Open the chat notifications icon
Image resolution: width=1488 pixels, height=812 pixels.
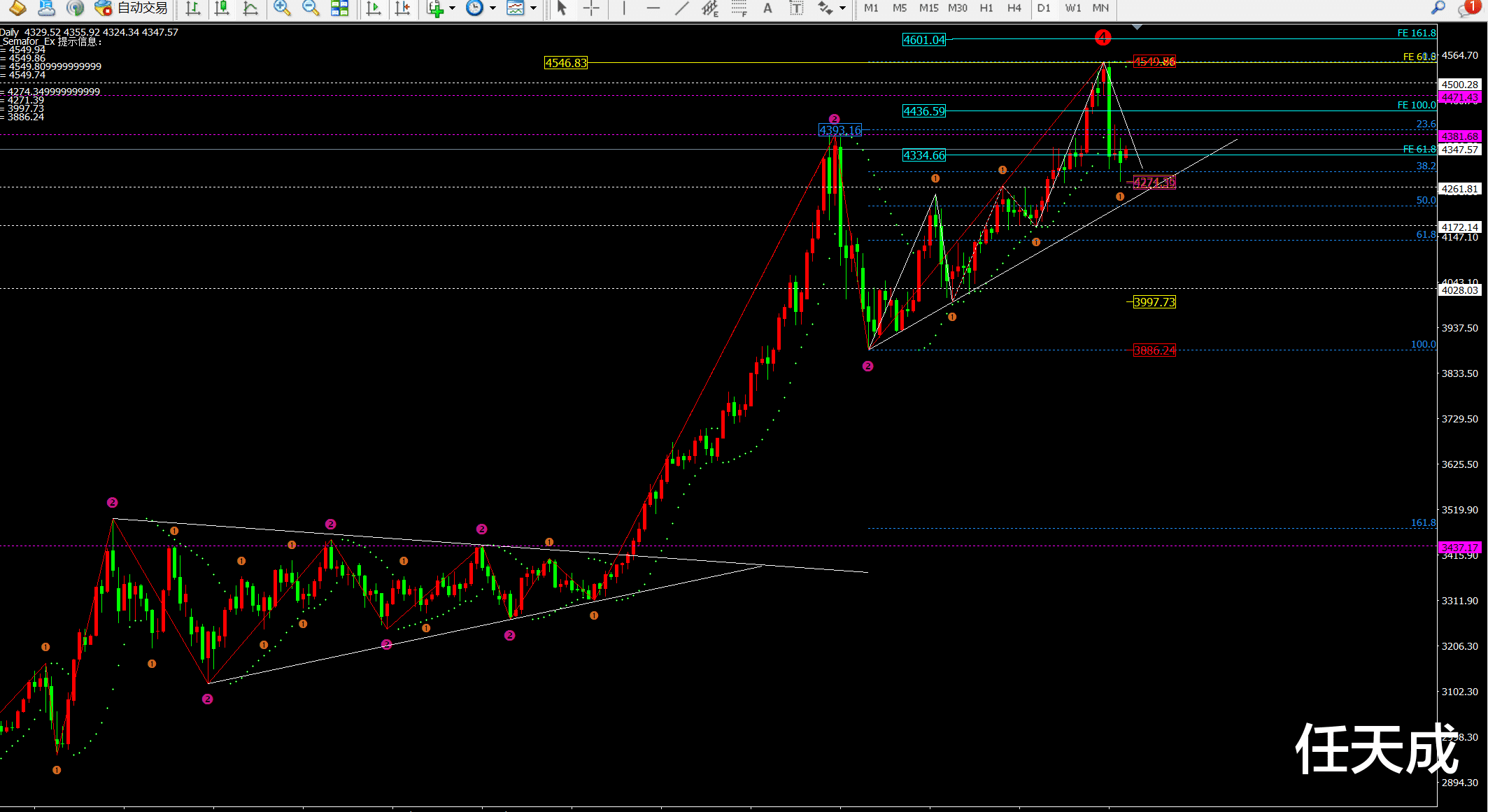tap(1469, 8)
